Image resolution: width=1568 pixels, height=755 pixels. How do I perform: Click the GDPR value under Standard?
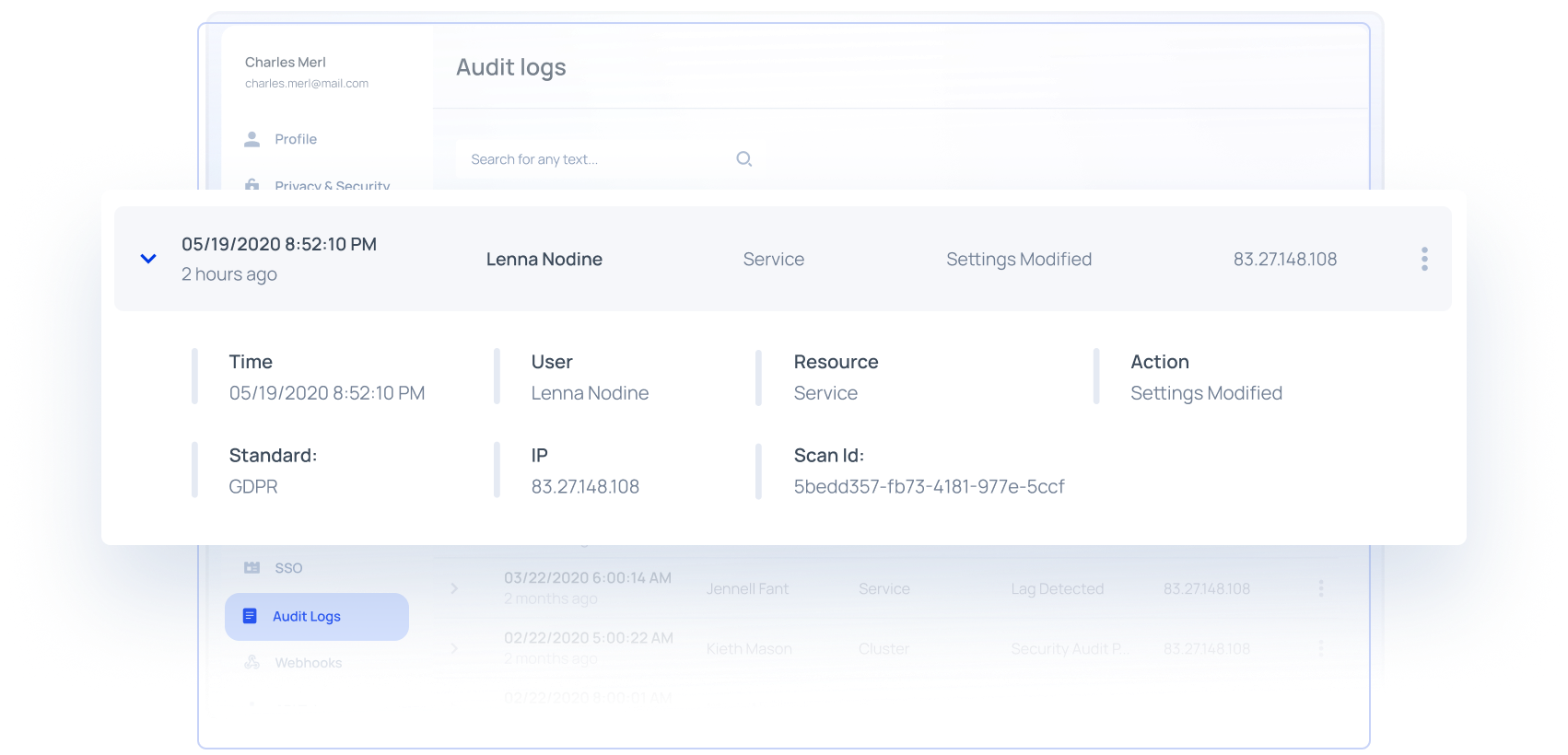point(253,487)
